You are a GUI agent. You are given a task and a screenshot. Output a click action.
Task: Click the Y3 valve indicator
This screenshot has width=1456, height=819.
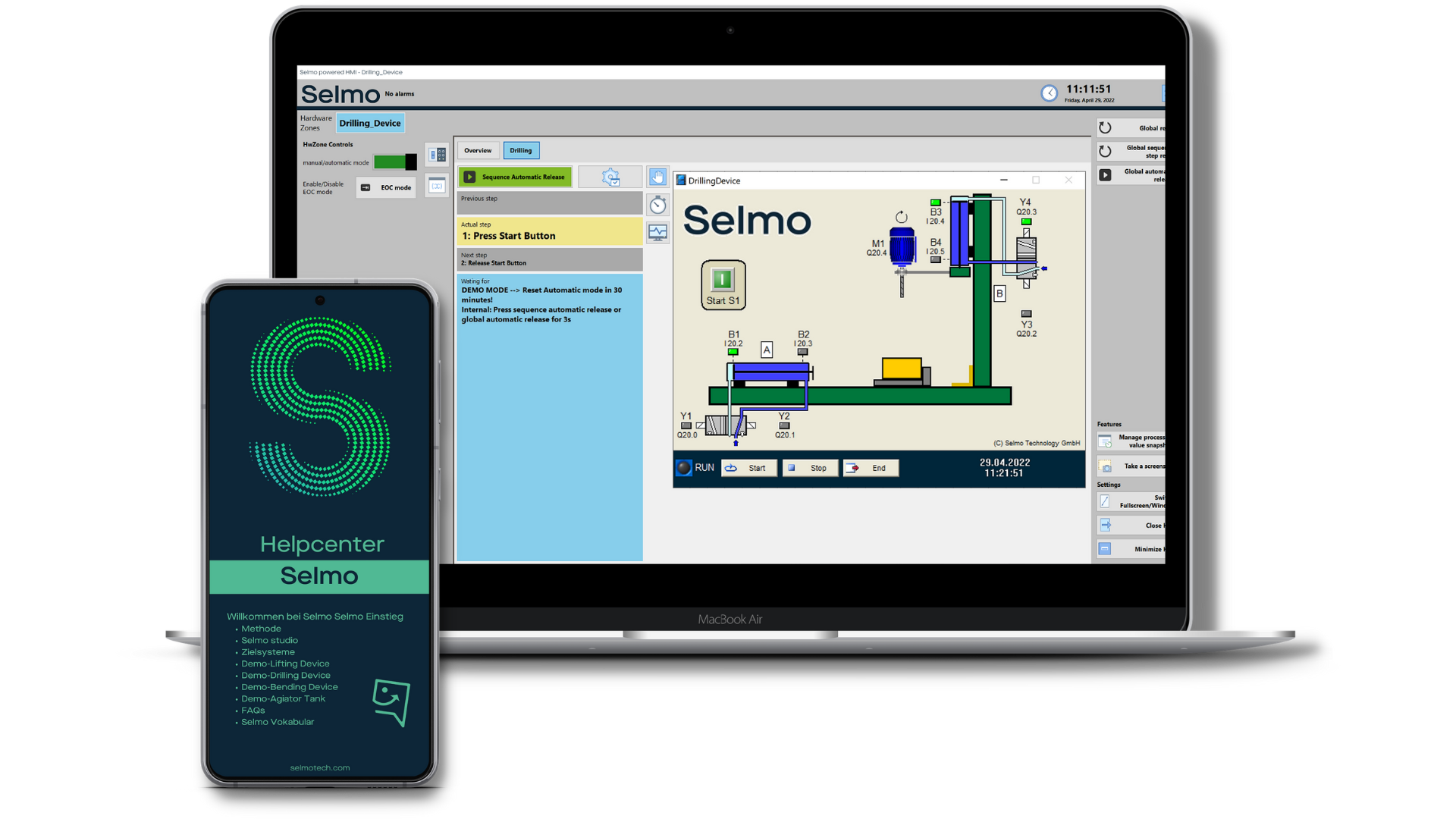[x=1026, y=314]
